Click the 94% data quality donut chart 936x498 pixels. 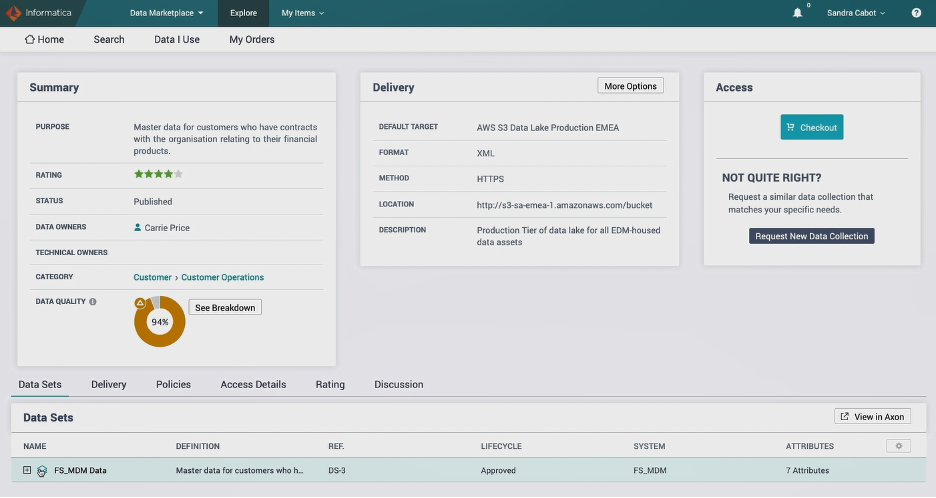coord(160,323)
